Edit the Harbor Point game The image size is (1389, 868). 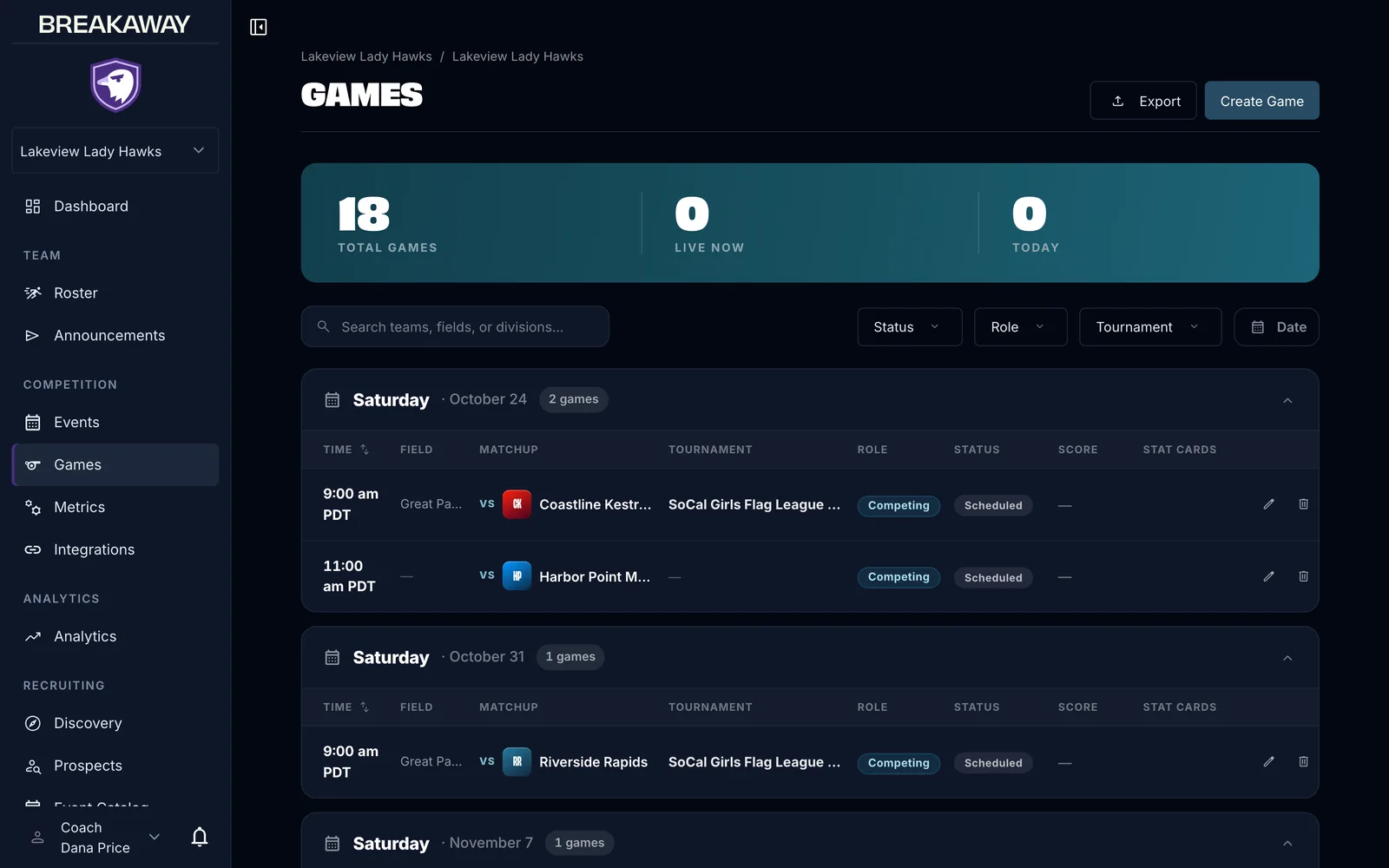[x=1268, y=576]
